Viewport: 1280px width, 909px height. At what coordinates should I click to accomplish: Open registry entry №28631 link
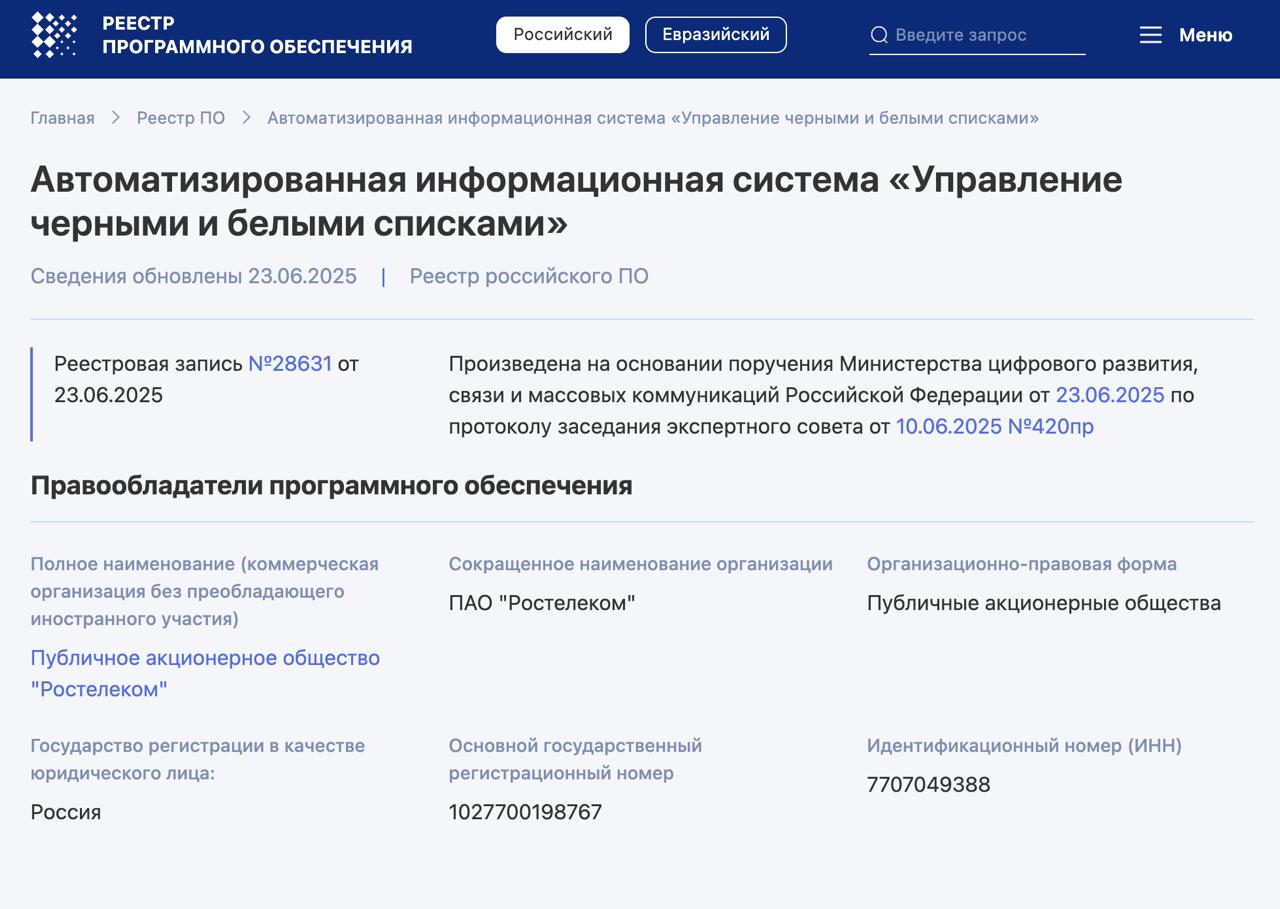(x=290, y=363)
